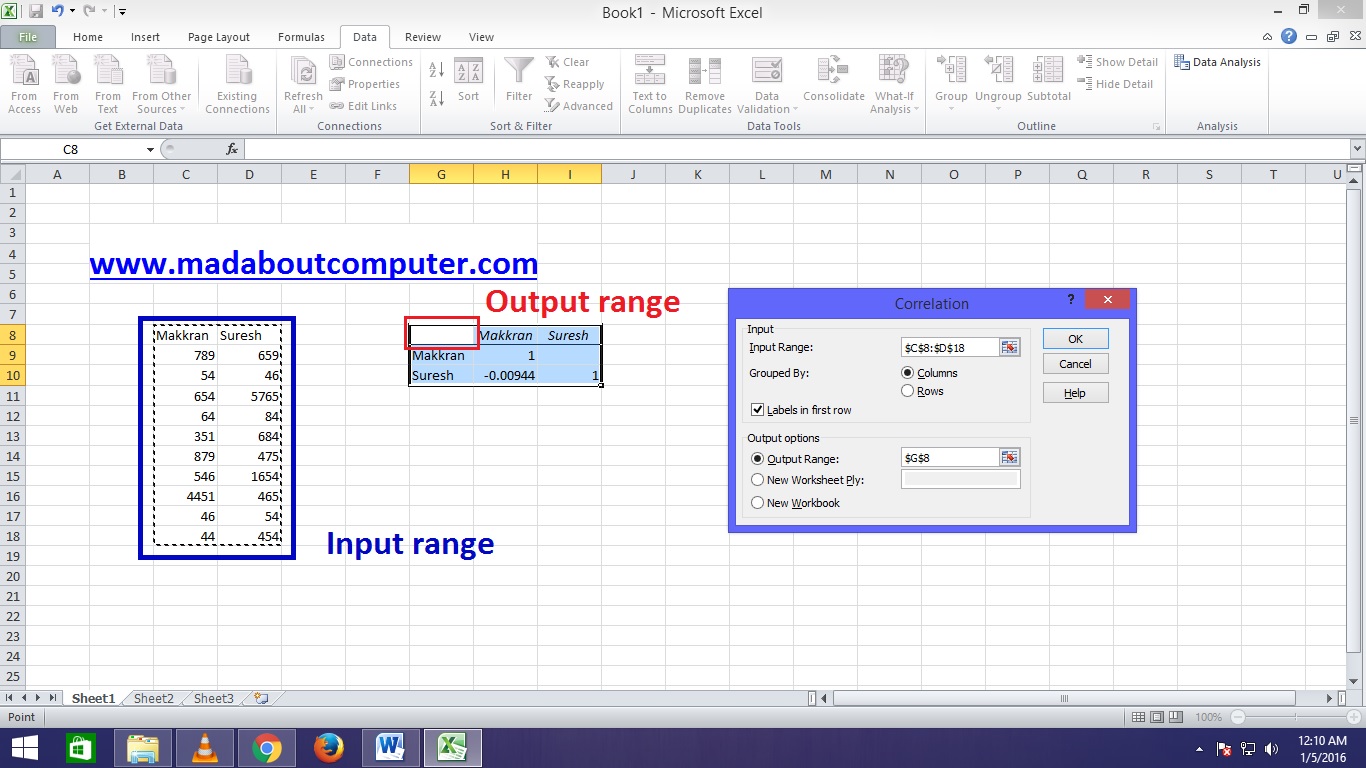Viewport: 1366px width, 768px height.
Task: Click in the Input Range field
Action: 949,347
